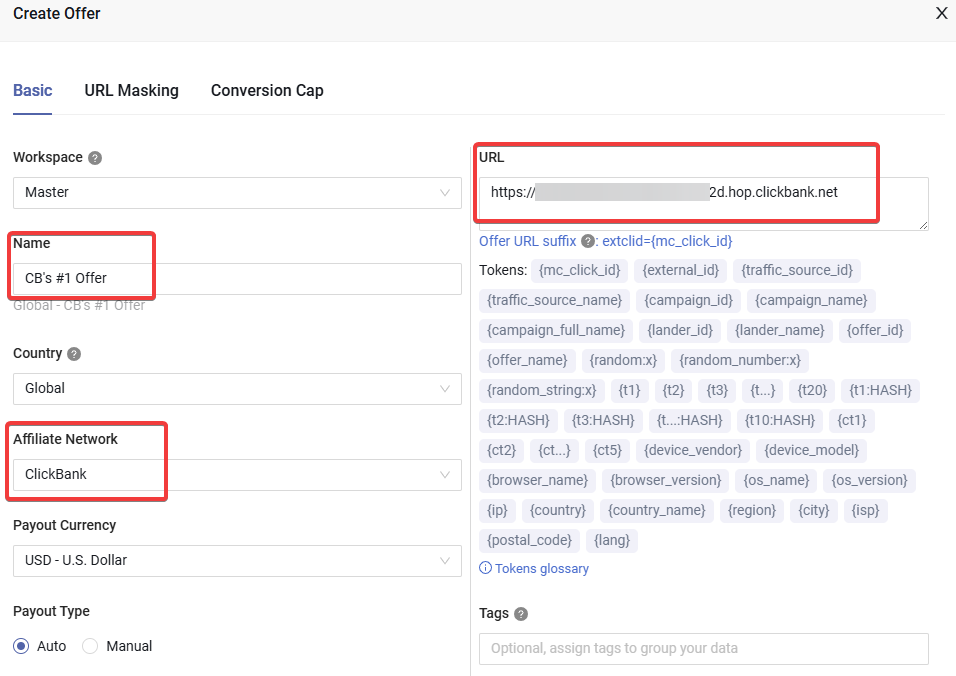956x676 pixels.
Task: Switch to the Basic tab
Action: pos(32,90)
